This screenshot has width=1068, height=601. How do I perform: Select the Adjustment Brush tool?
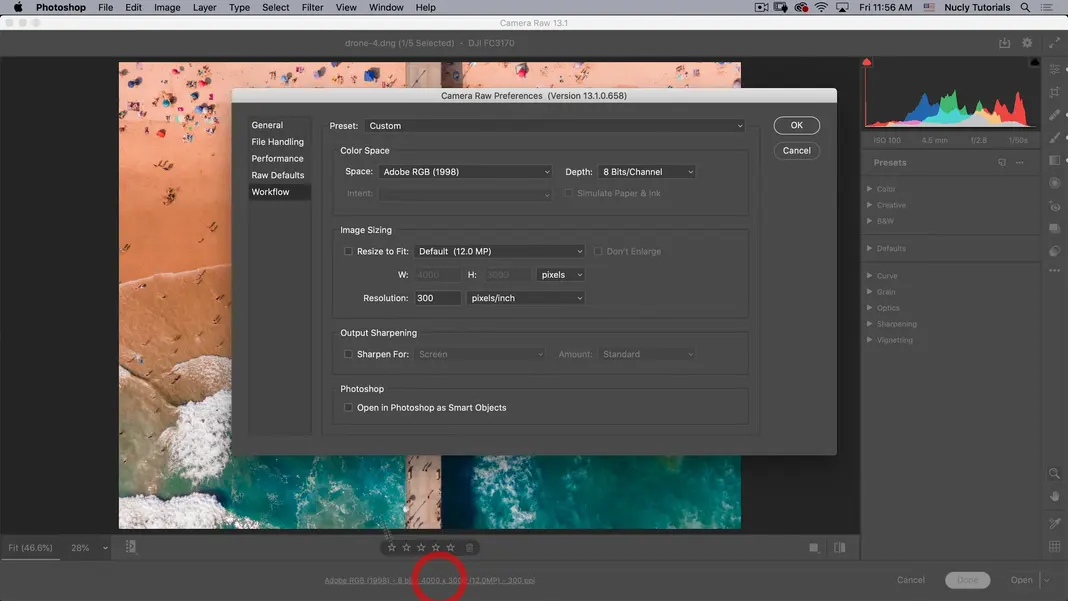coord(1054,137)
